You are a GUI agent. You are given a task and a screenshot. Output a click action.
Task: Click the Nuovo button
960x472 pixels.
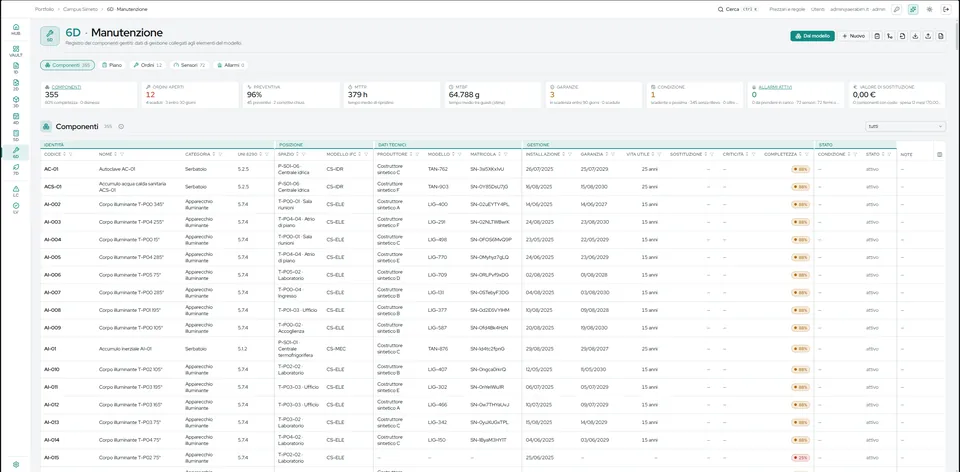point(853,36)
